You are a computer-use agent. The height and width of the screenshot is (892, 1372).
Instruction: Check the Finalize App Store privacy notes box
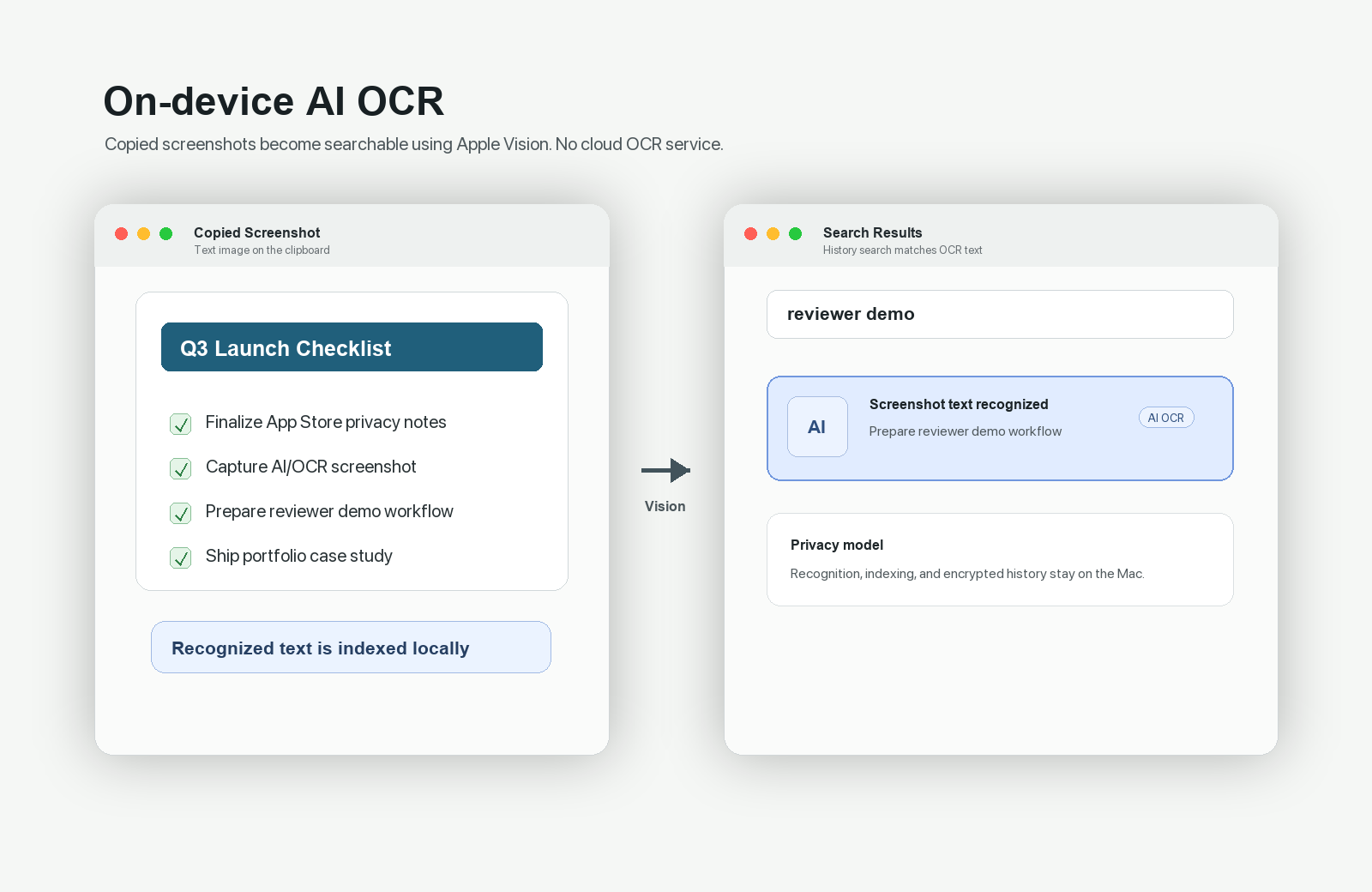[x=181, y=425]
